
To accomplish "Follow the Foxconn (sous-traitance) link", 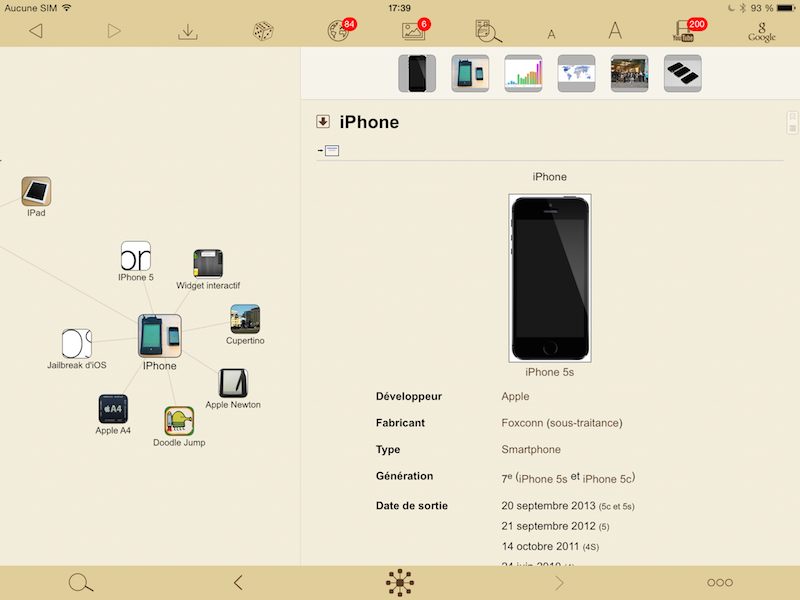I will pos(562,423).
